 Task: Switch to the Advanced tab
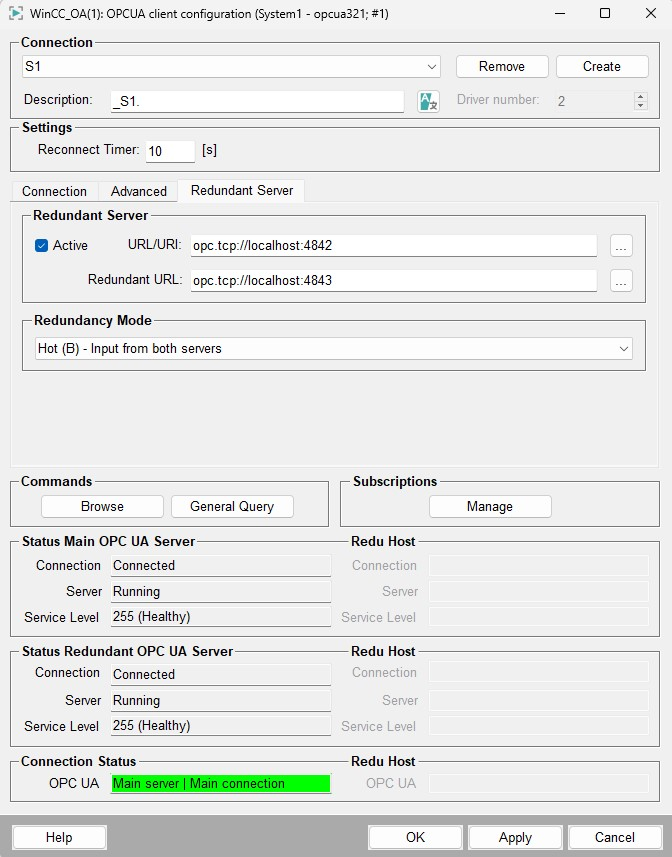pyautogui.click(x=139, y=191)
